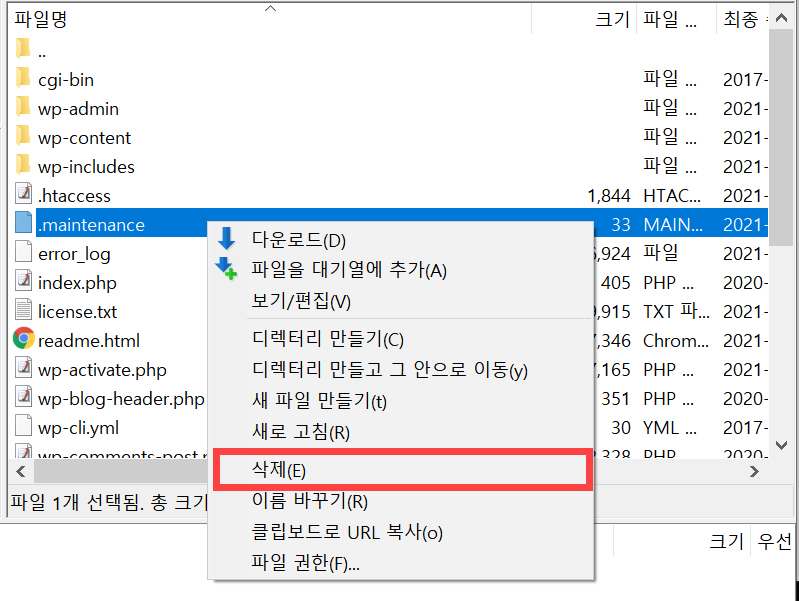Screen dimensions: 799x601
Task: Select the cgi-bin folder name
Action: click(66, 80)
